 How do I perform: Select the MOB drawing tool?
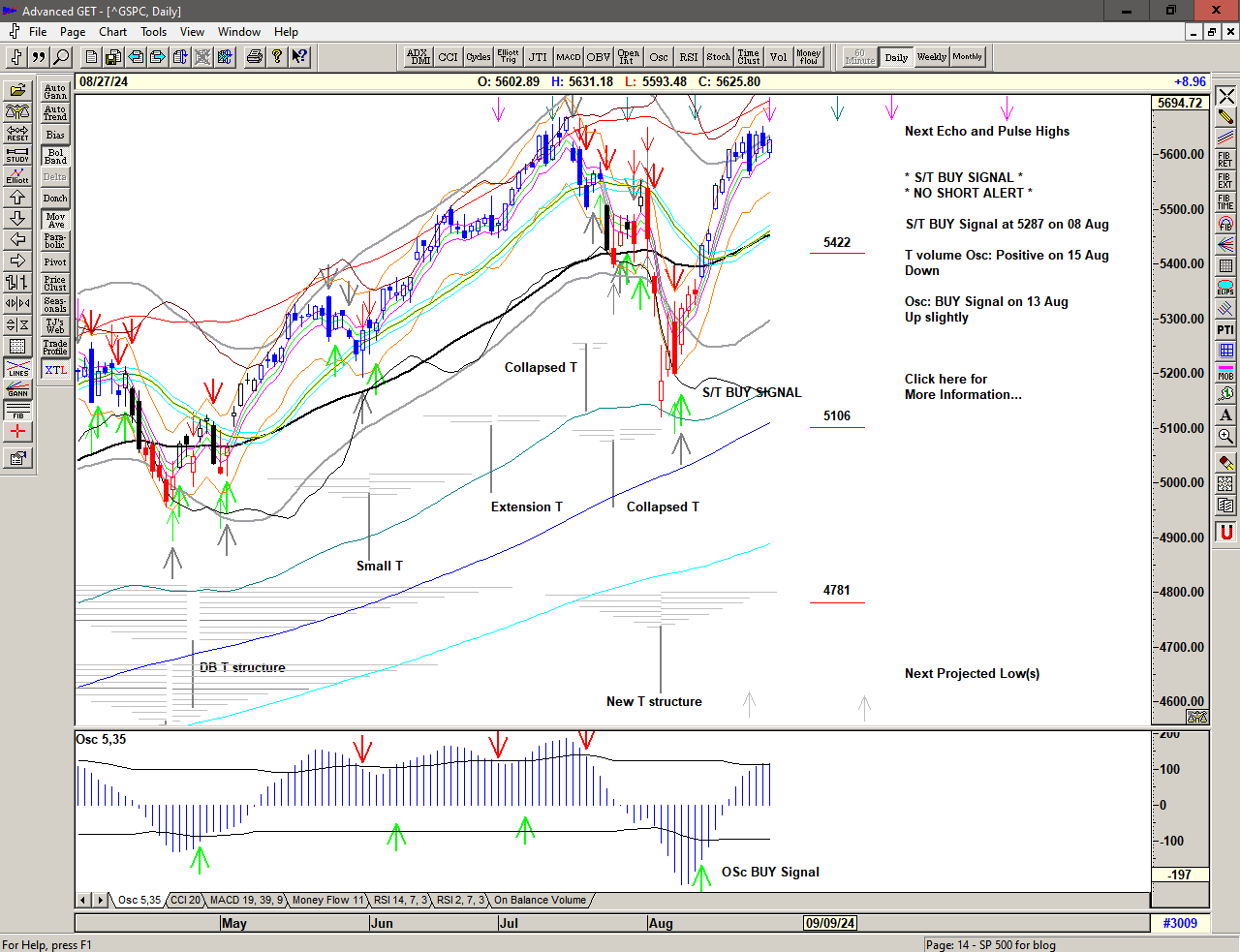pyautogui.click(x=1225, y=373)
